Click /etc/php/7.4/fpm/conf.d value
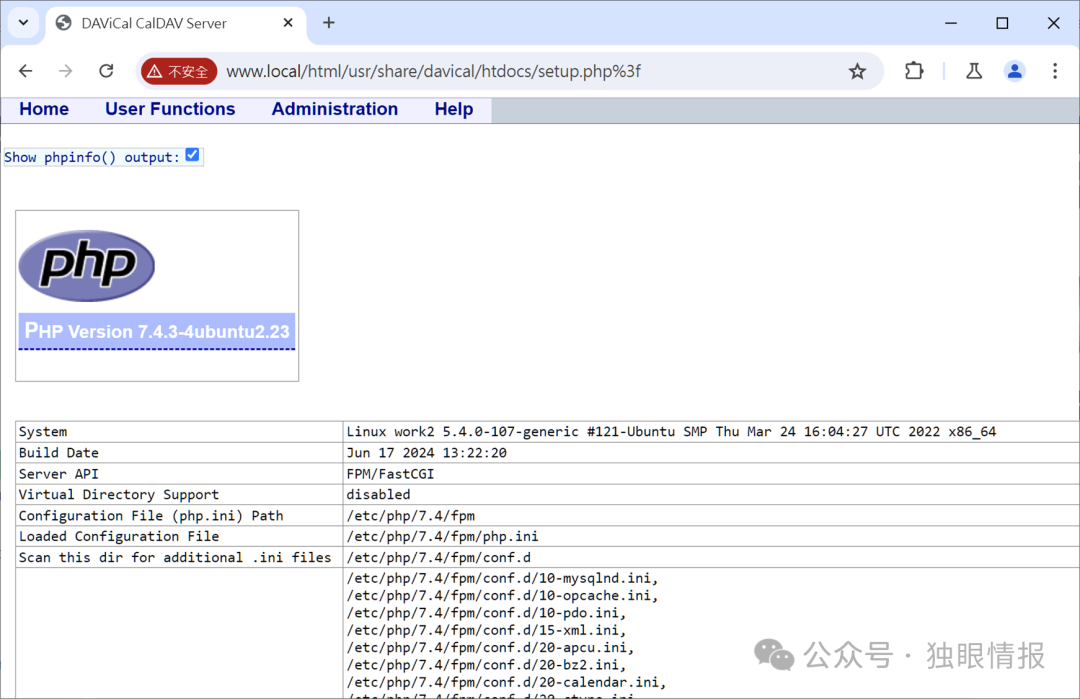Viewport: 1080px width, 699px height. pyautogui.click(x=439, y=557)
